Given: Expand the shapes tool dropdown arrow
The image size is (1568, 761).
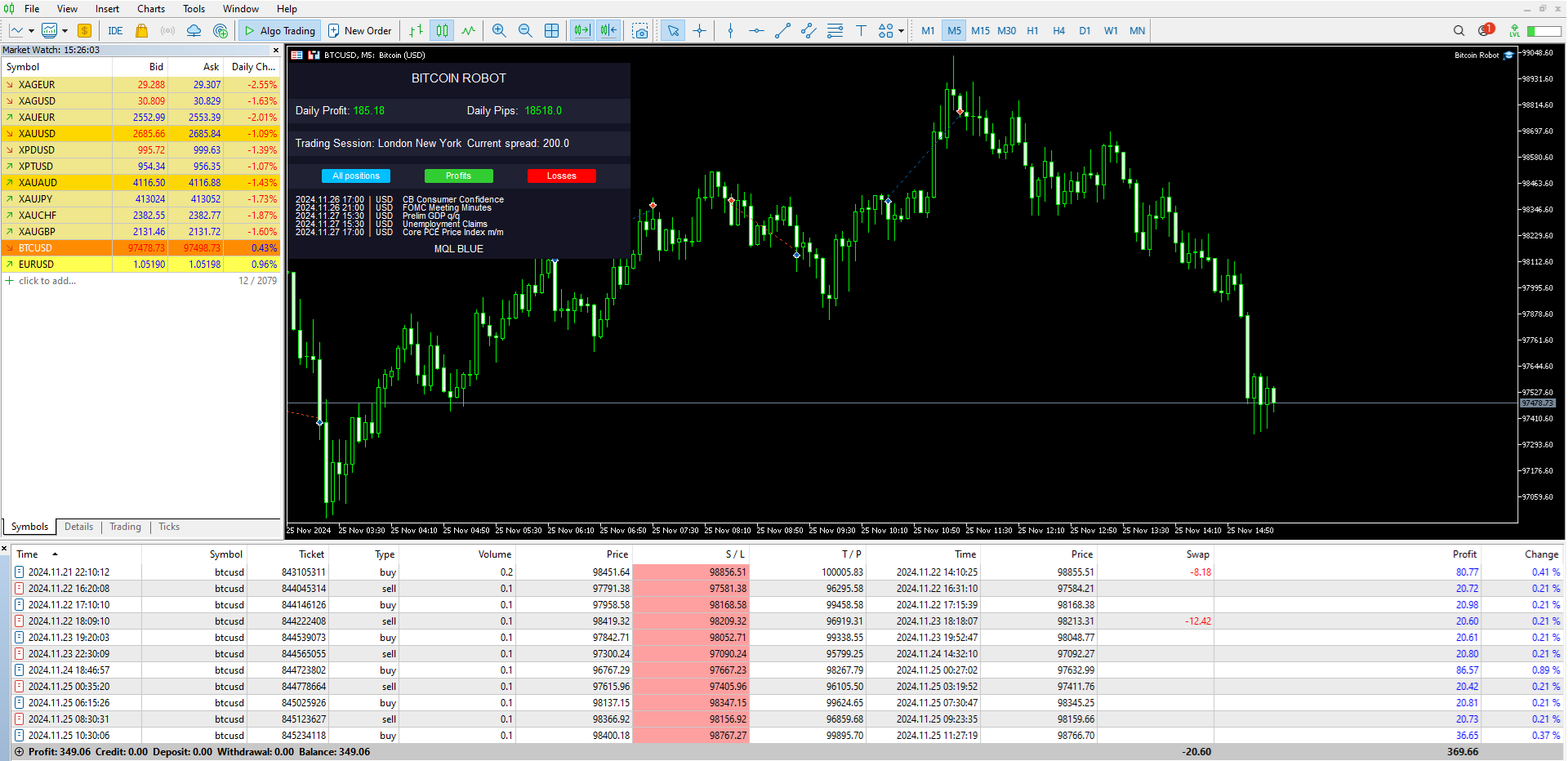Looking at the screenshot, I should coord(901,31).
